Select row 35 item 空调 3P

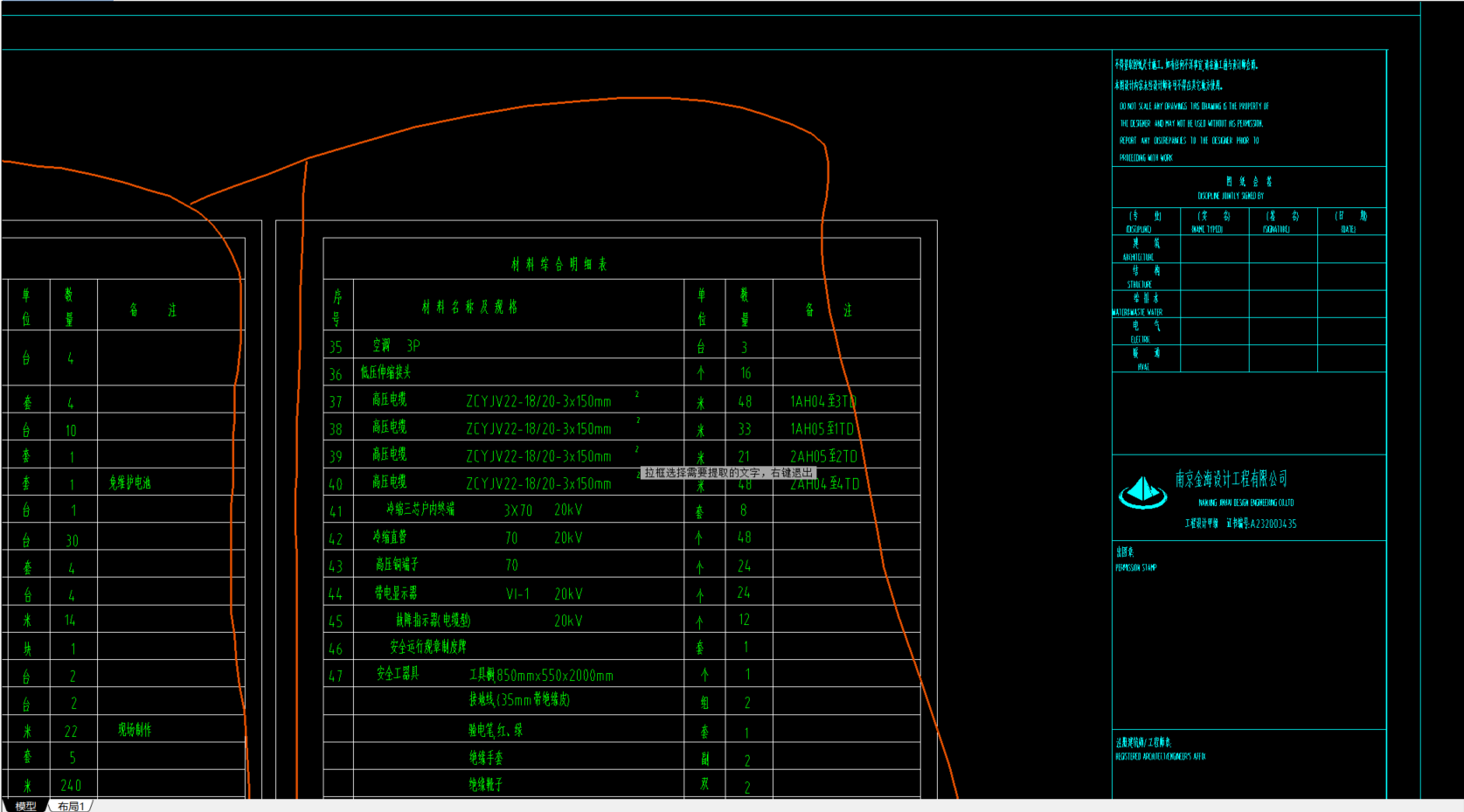tap(396, 345)
